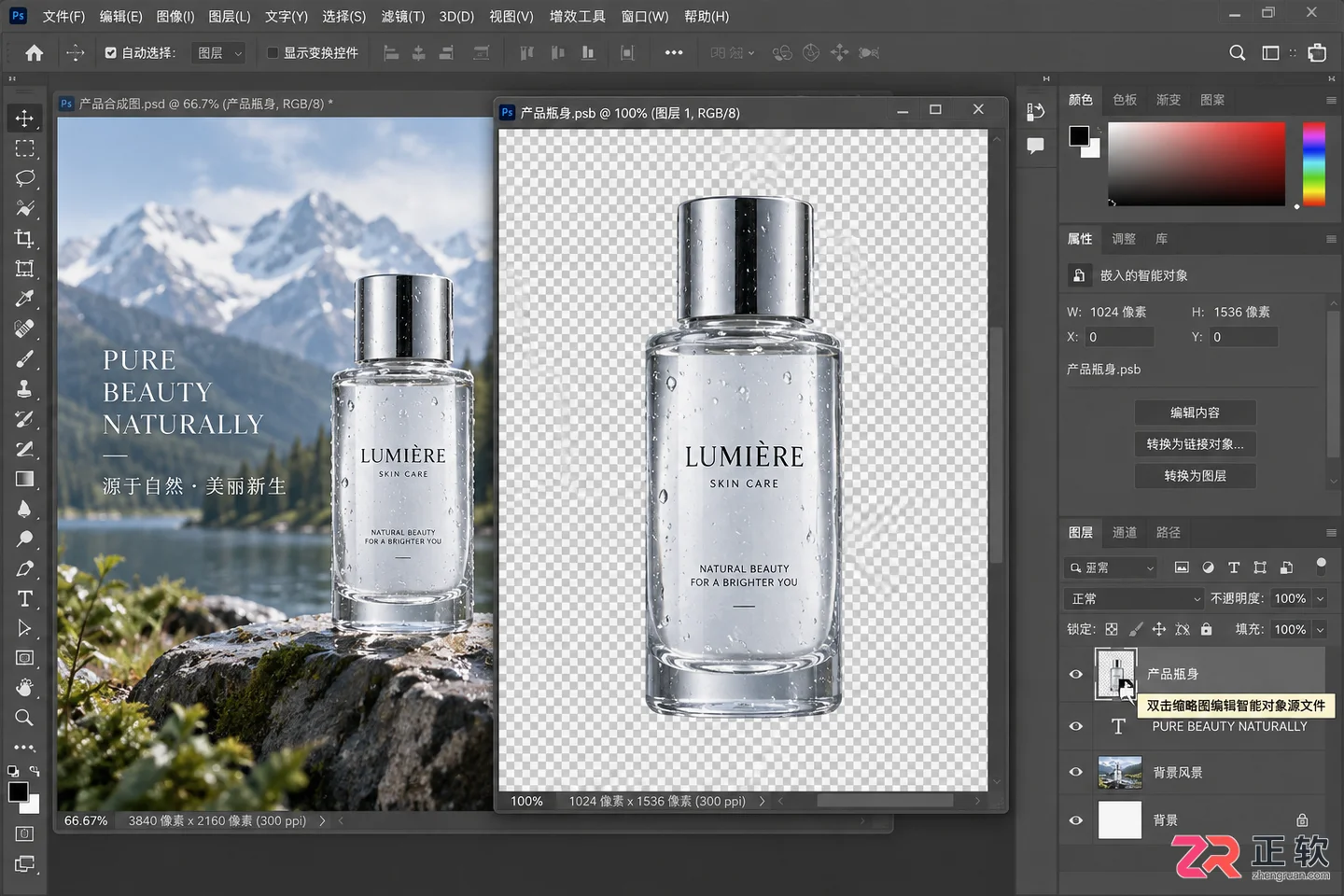
Task: Select the Hand tool
Action: tap(24, 688)
